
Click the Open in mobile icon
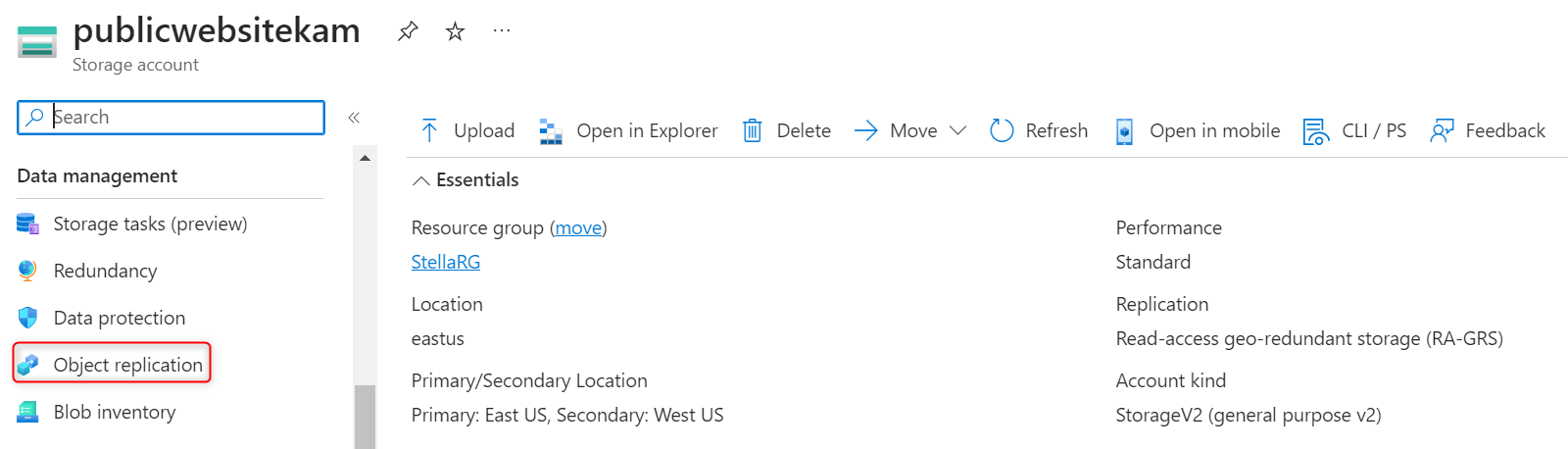(1124, 130)
